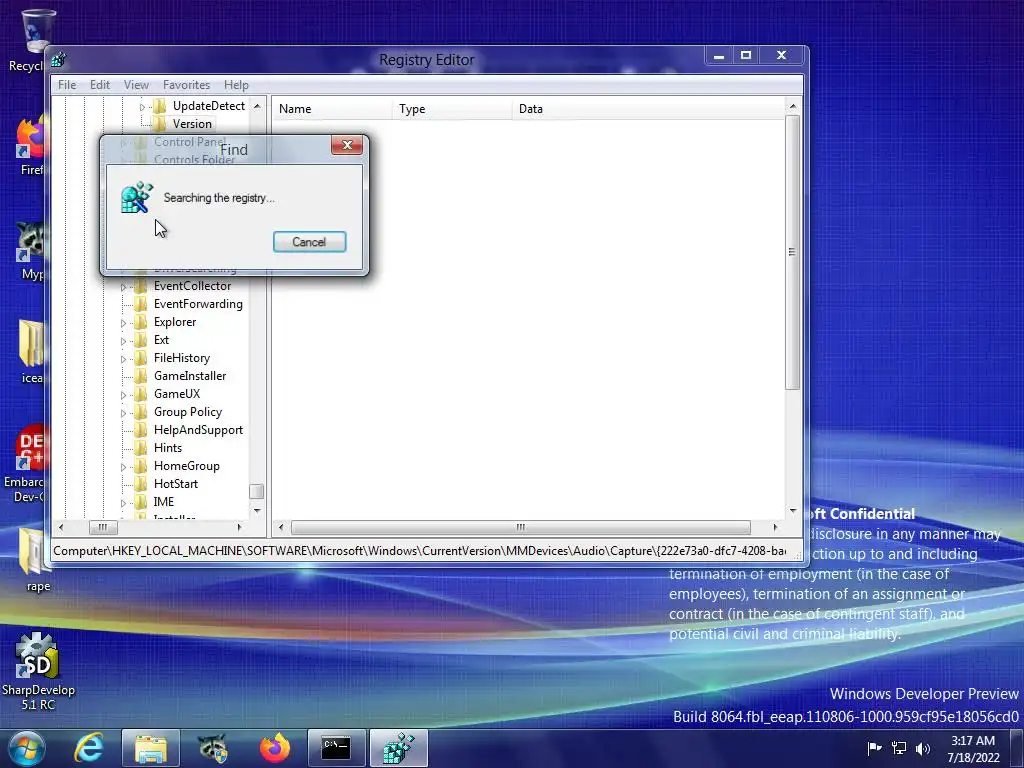The height and width of the screenshot is (768, 1024).
Task: Select the Hints folder icon
Action: tap(140, 447)
